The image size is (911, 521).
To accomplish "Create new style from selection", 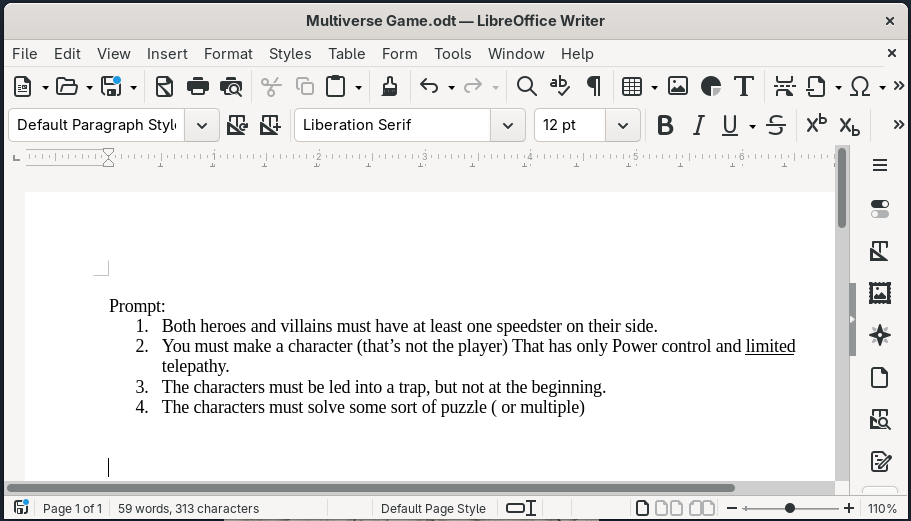I will click(x=270, y=125).
